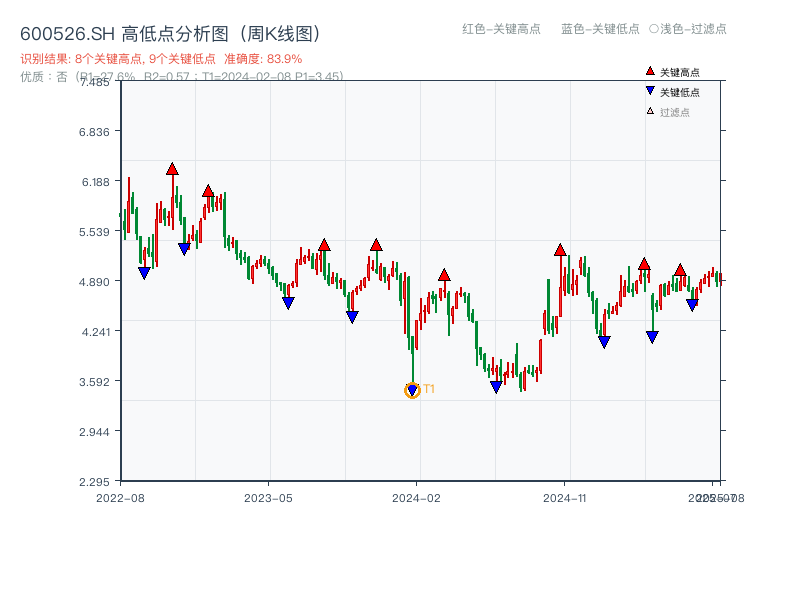
Task: Click the 2023-05 x-axis date label
Action: coord(268,497)
